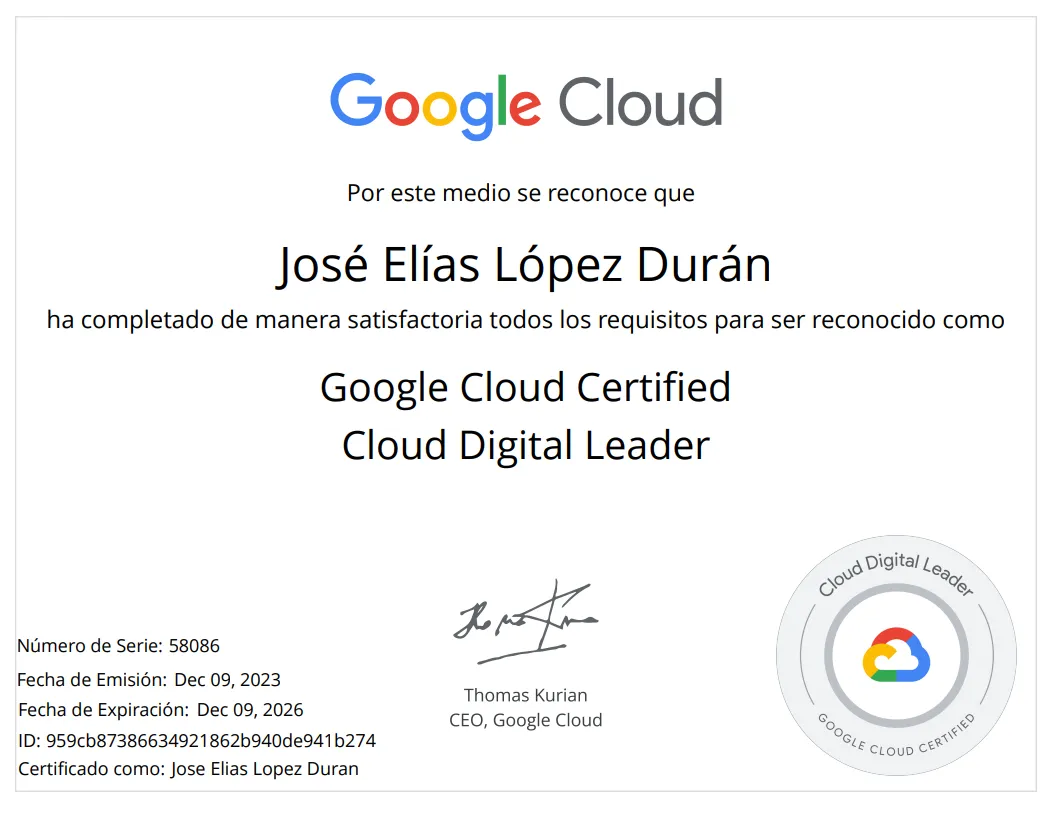The width and height of the screenshot is (1053, 814).
Task: Click 'Número de Serie: 58086'
Action: pyautogui.click(x=118, y=646)
